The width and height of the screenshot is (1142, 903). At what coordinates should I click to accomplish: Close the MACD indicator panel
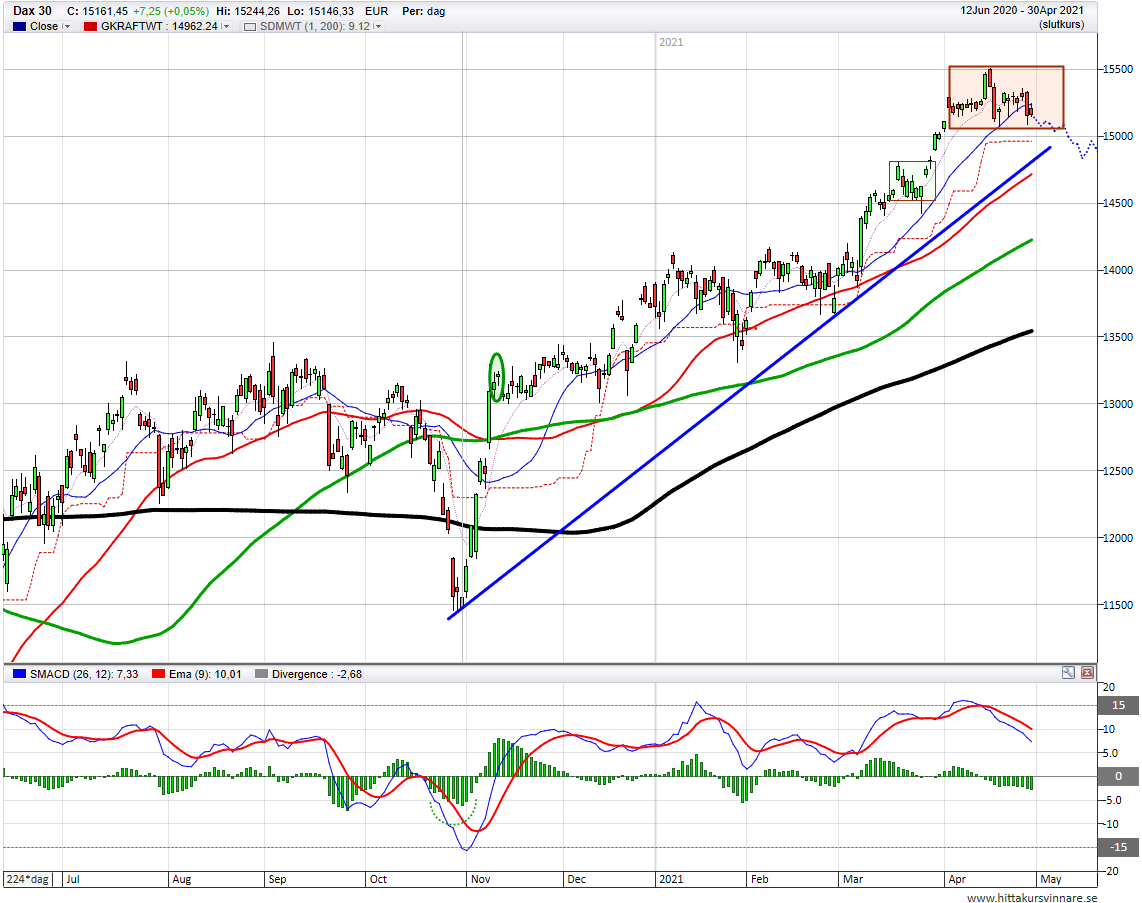(1087, 673)
